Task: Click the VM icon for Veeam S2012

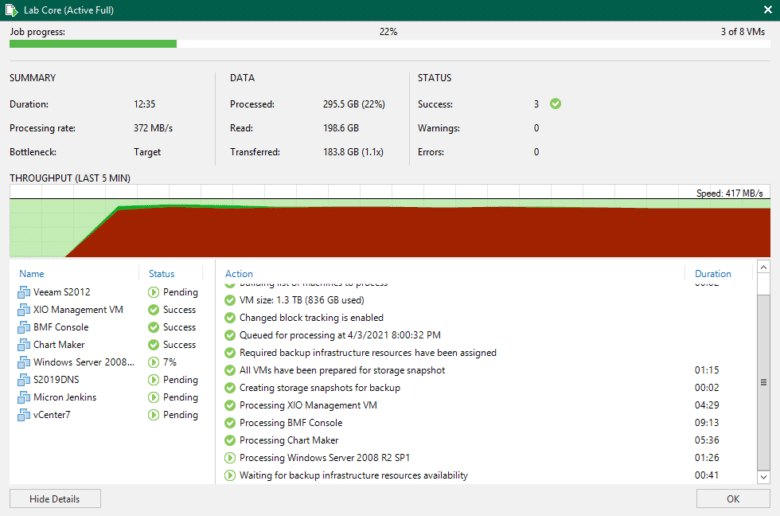Action: pyautogui.click(x=24, y=292)
